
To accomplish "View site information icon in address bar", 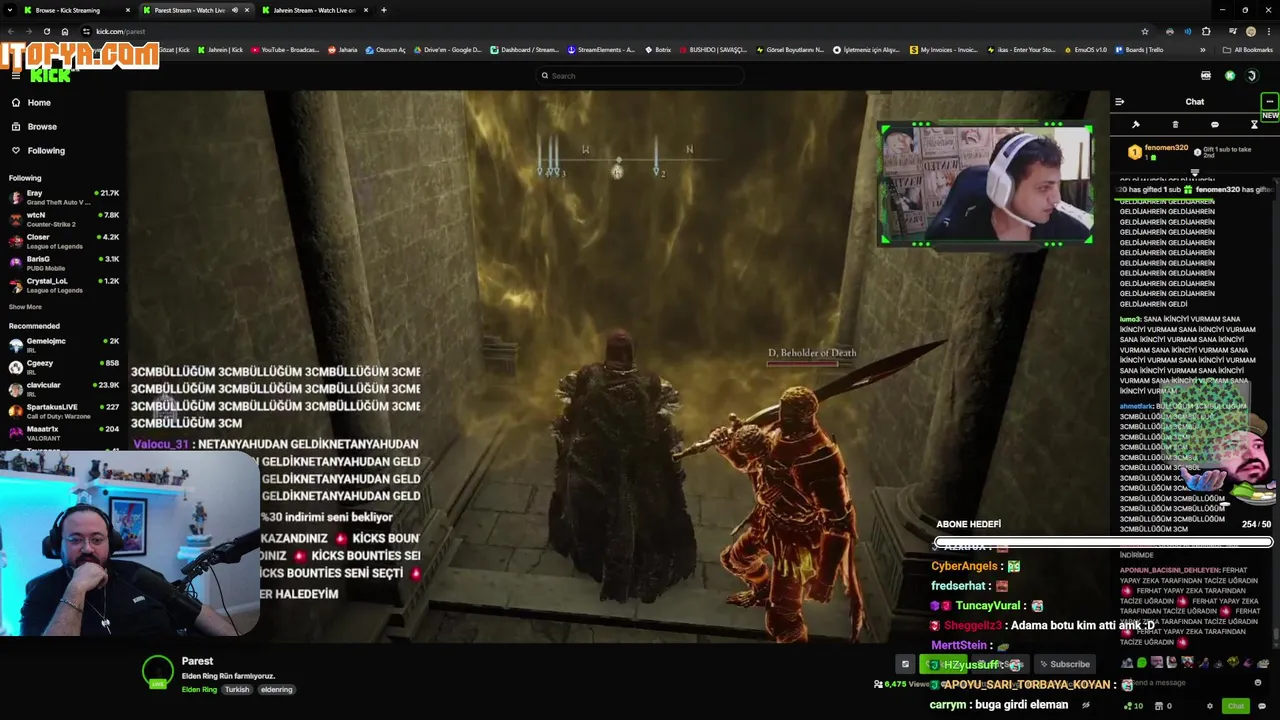I will click(x=87, y=31).
